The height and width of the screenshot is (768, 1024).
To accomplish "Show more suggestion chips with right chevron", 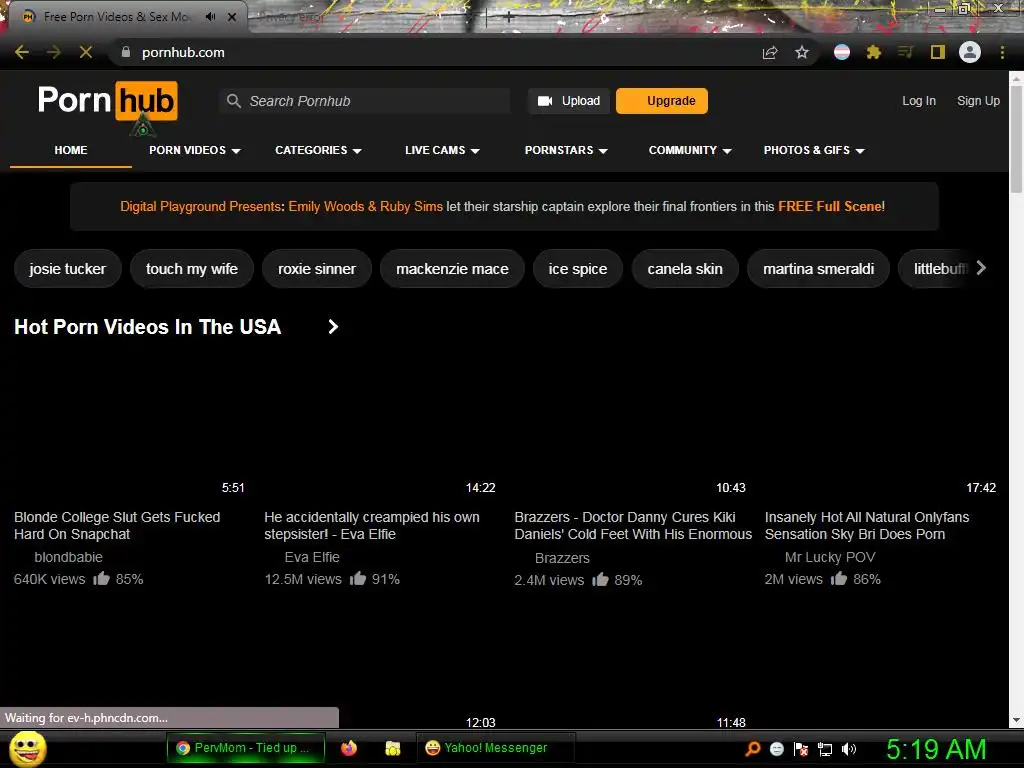I will tap(981, 268).
